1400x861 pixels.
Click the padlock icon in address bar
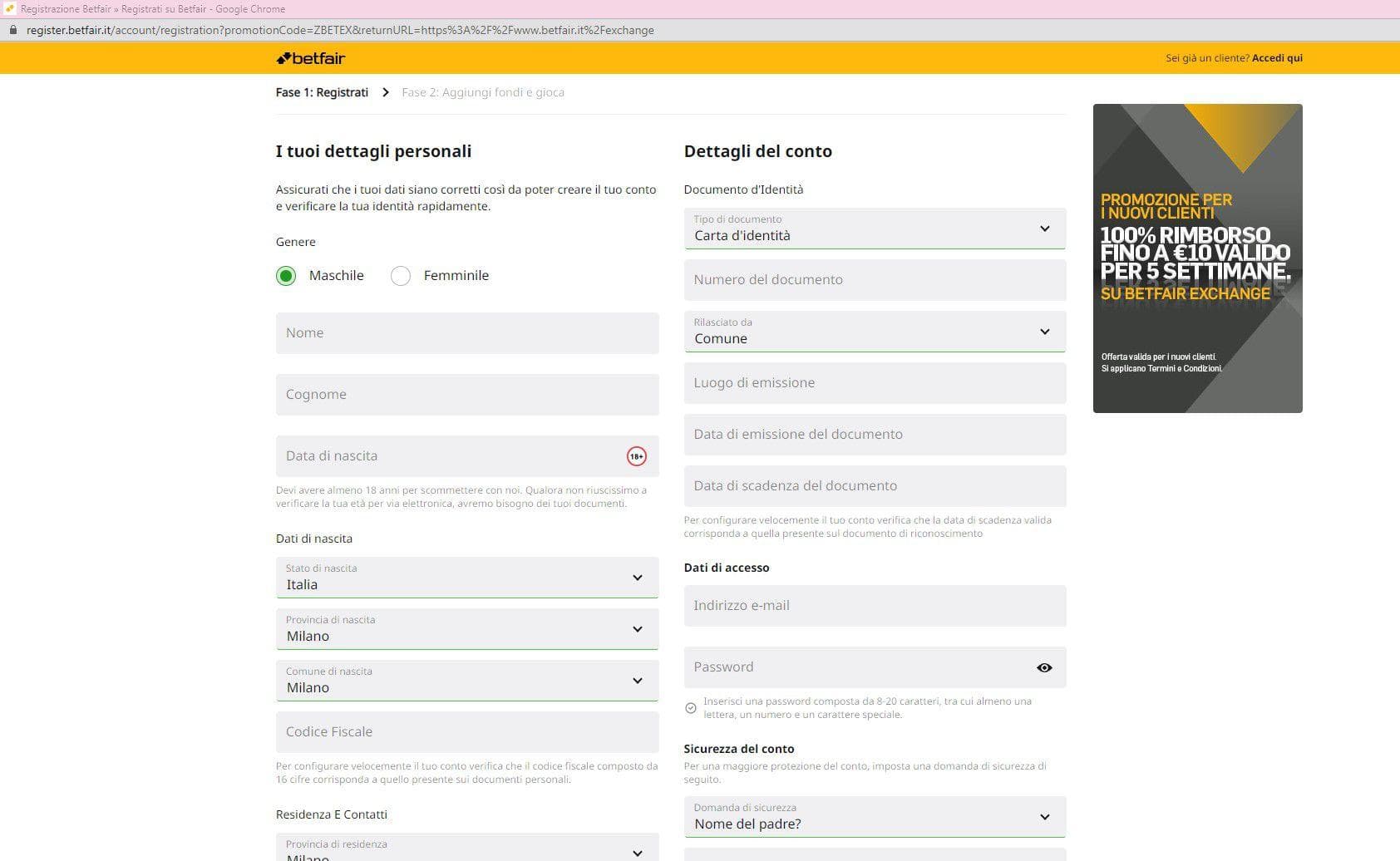click(12, 30)
